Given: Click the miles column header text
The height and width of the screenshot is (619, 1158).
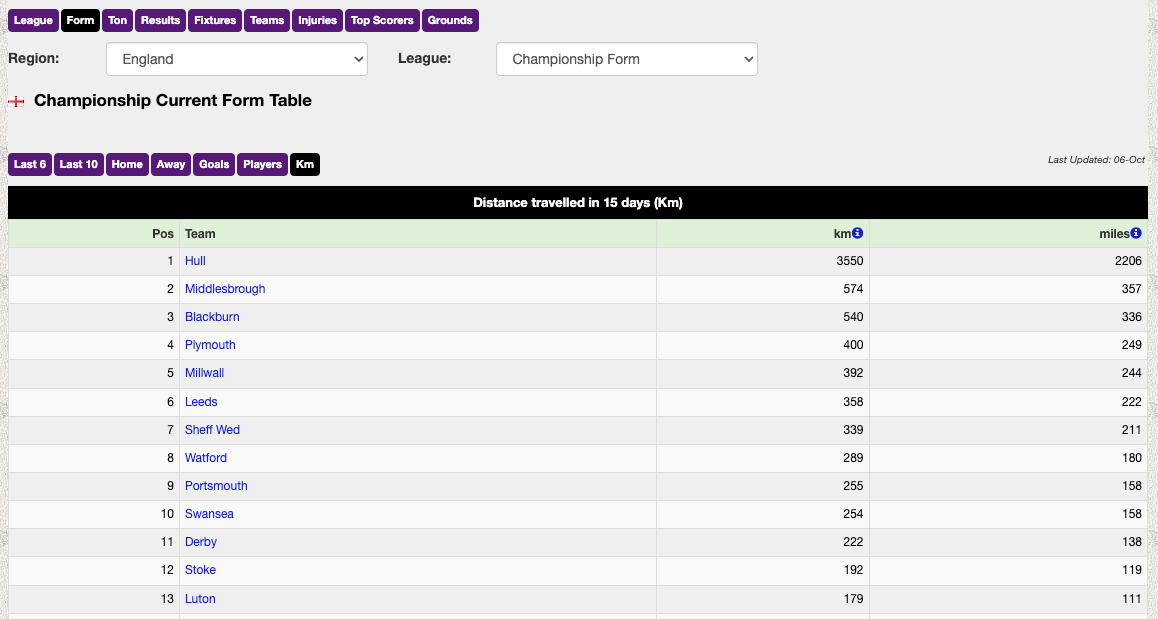Looking at the screenshot, I should click(x=1114, y=233).
